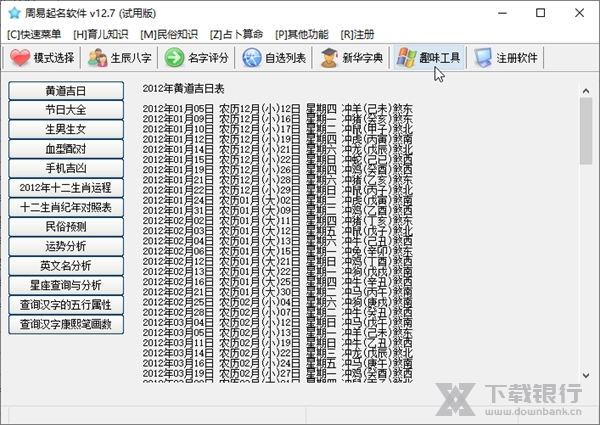The image size is (600, 425).
Task: Click the row 2012年01月19日
Action: pos(278,170)
